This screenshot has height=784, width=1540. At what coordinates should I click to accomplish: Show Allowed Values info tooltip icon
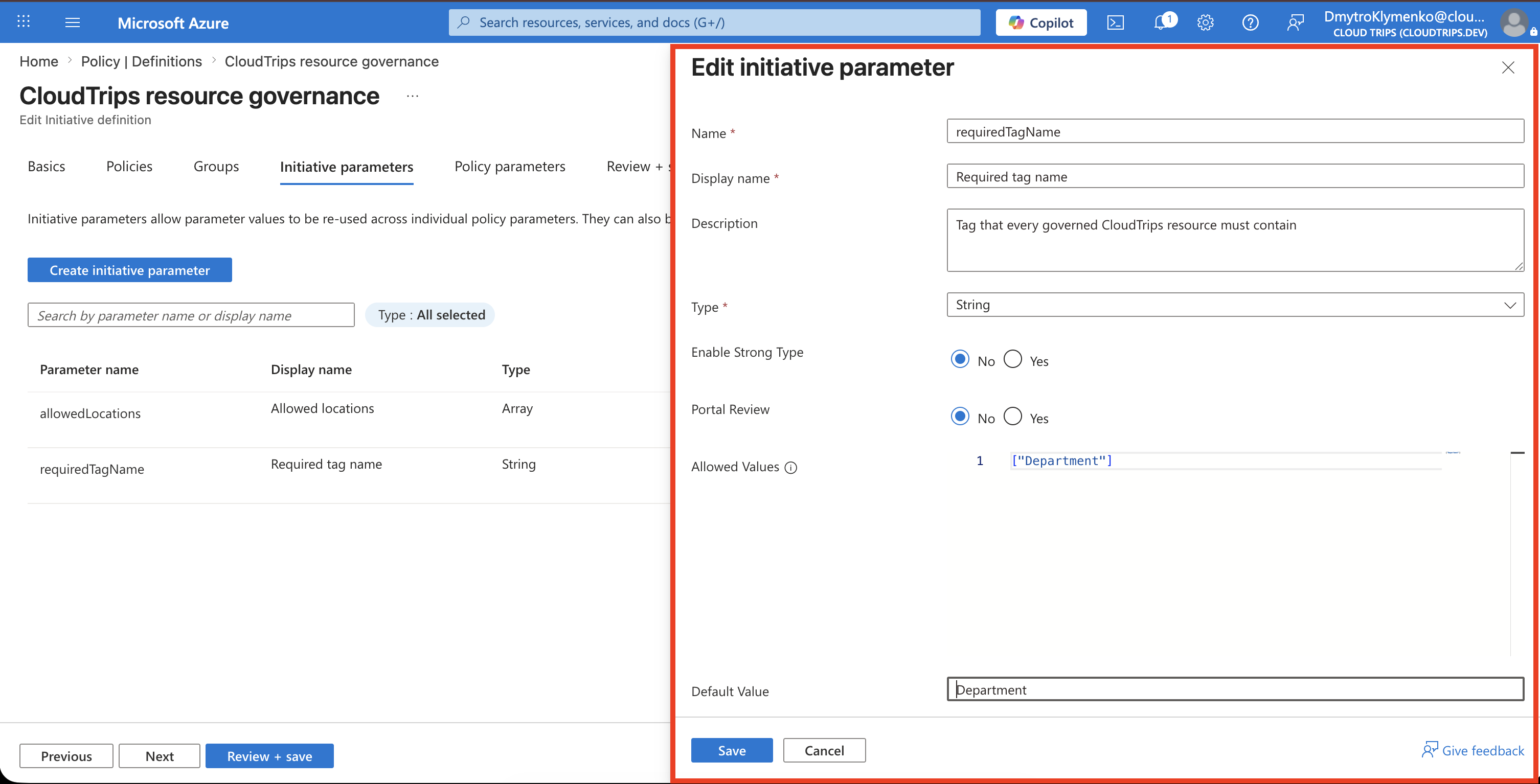pyautogui.click(x=791, y=468)
